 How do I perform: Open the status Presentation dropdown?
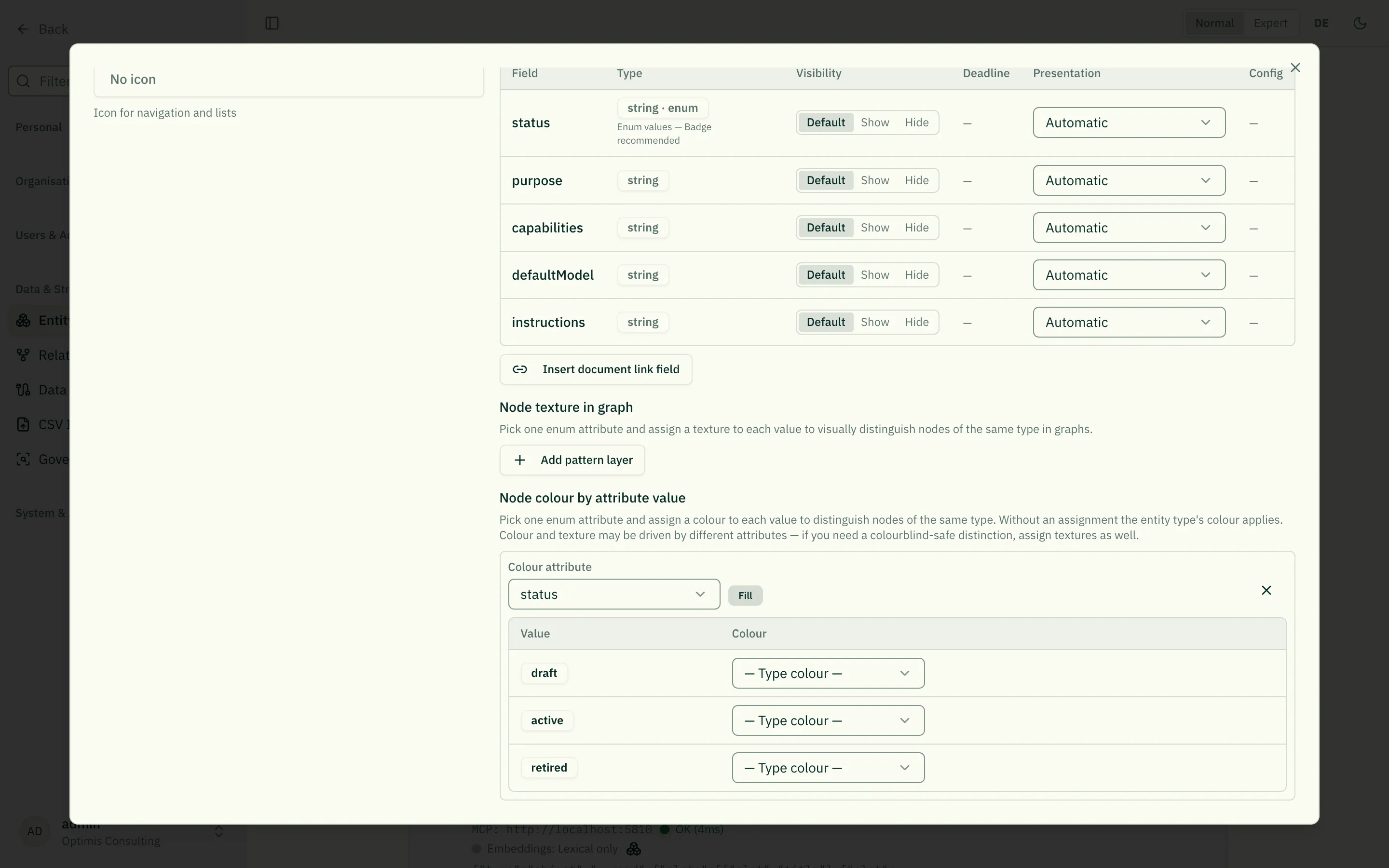pyautogui.click(x=1129, y=122)
